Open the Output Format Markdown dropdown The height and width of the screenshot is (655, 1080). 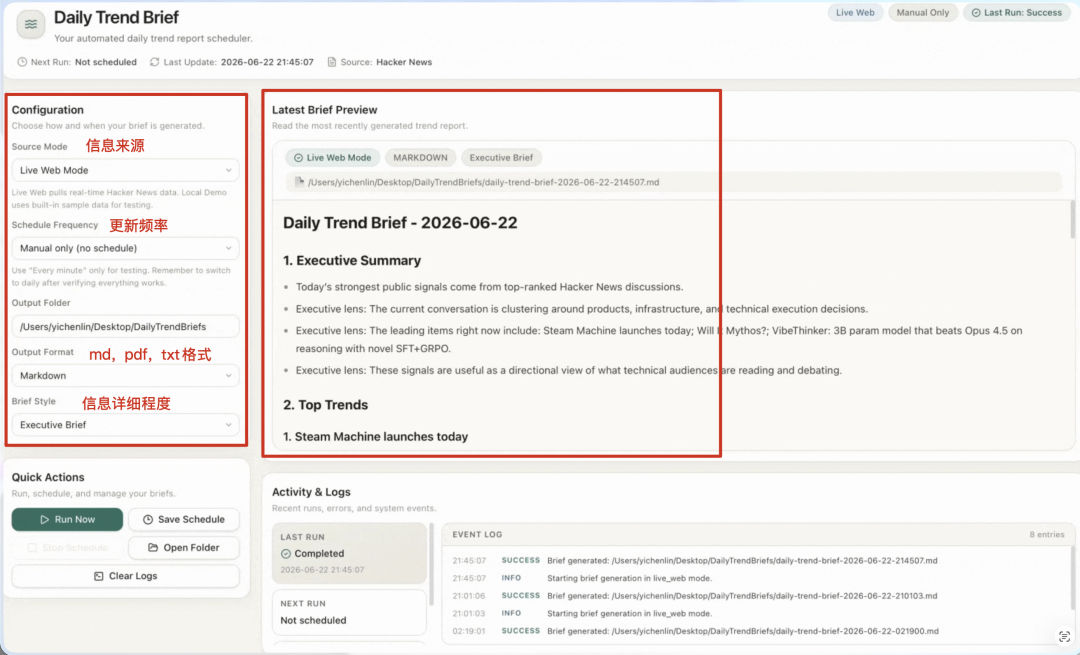coord(125,375)
